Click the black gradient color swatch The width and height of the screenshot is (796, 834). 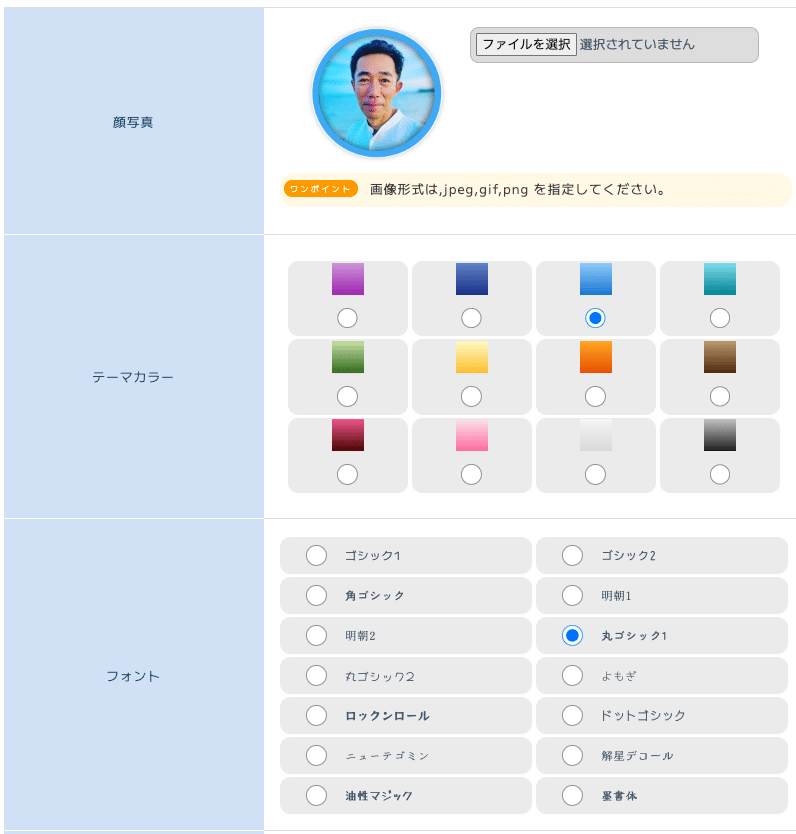coord(720,435)
